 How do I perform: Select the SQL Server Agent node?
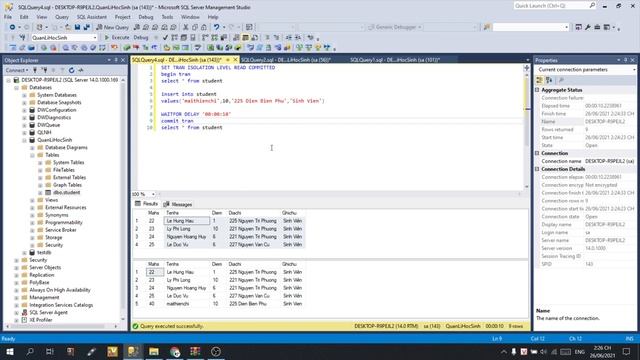click(48, 313)
